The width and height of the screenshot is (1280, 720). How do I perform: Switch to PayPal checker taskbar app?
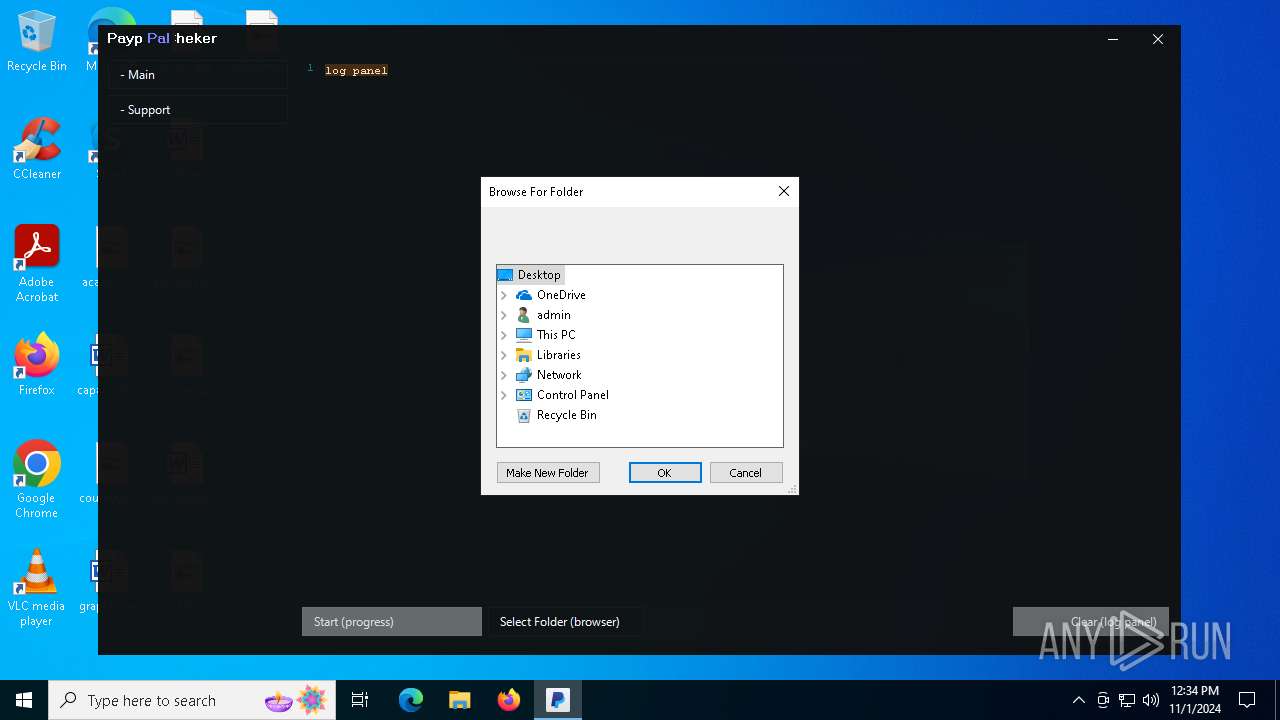557,700
